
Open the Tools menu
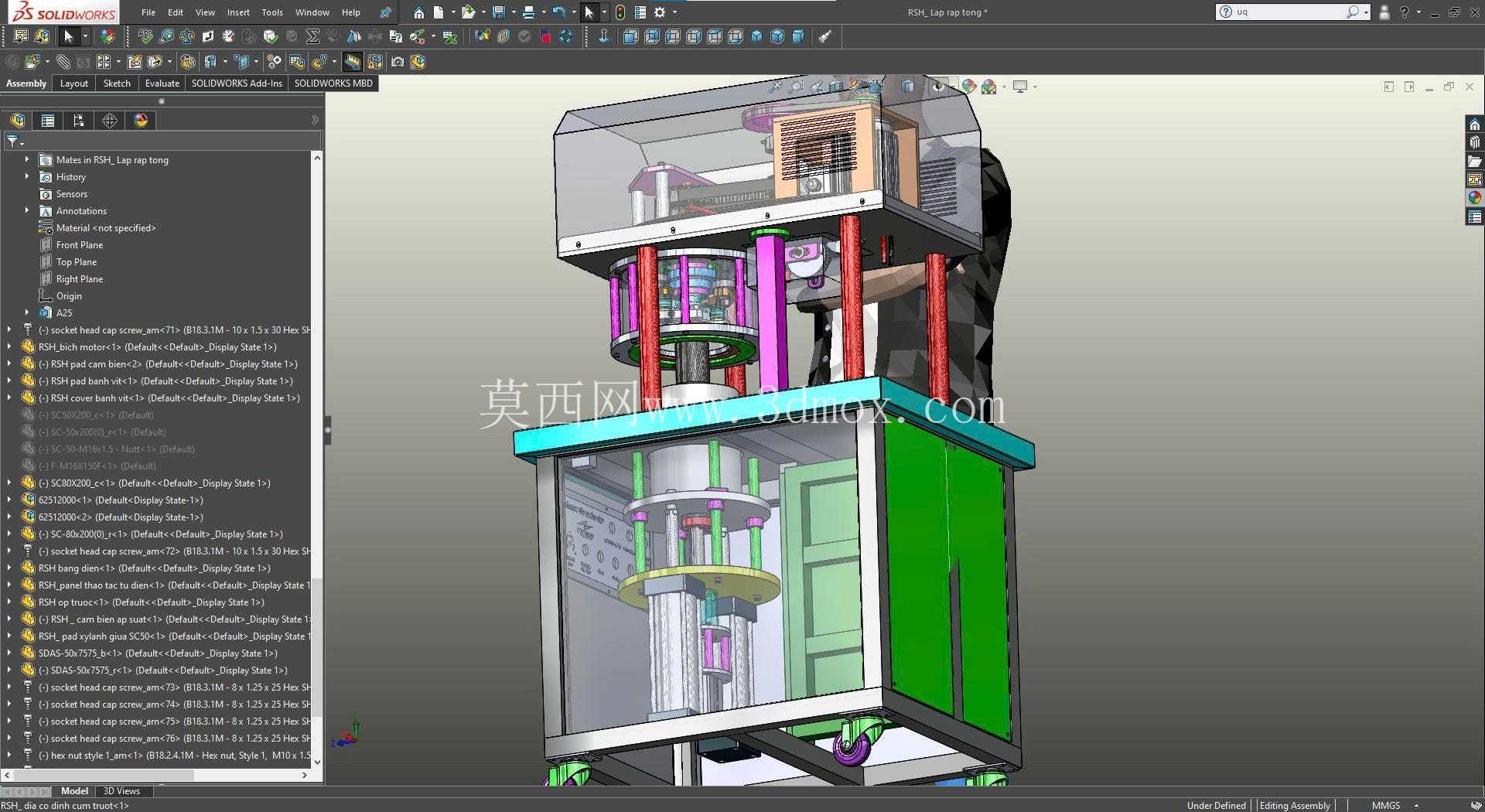272,12
